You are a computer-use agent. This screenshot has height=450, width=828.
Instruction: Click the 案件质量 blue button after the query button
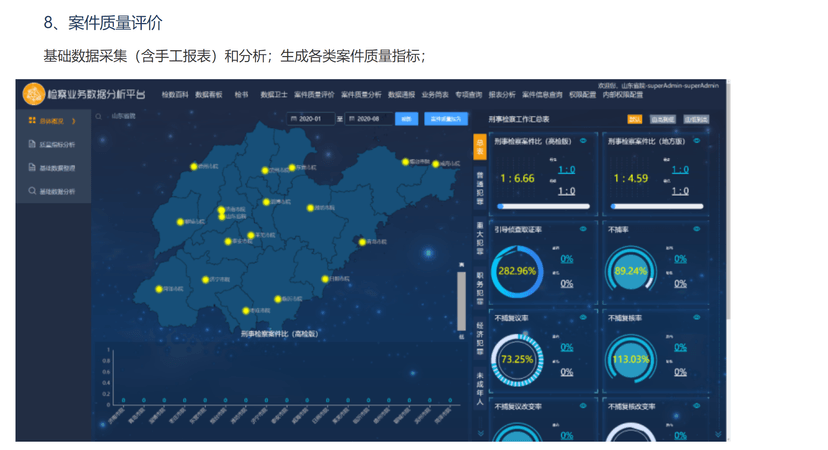(x=446, y=119)
